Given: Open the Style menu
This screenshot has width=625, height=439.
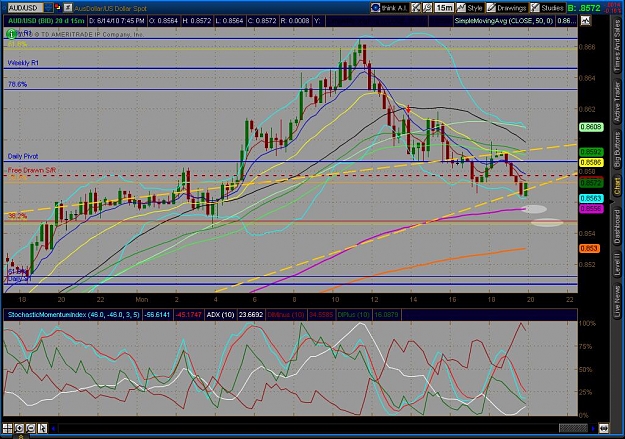Looking at the screenshot, I should tap(470, 8).
